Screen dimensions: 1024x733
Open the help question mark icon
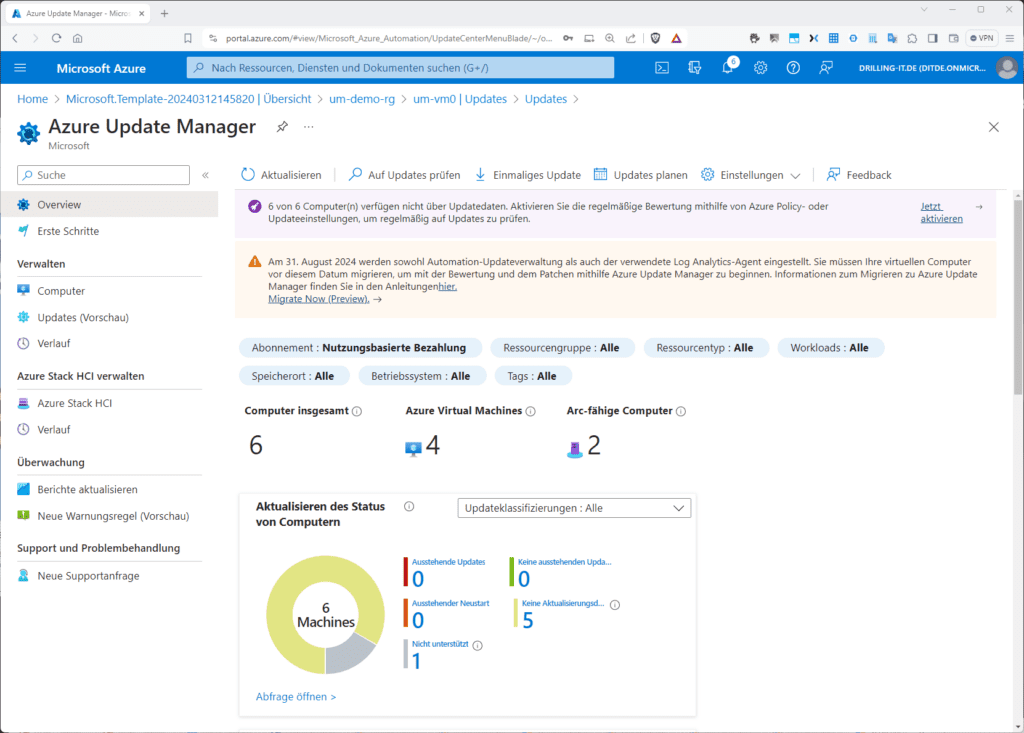tap(793, 68)
